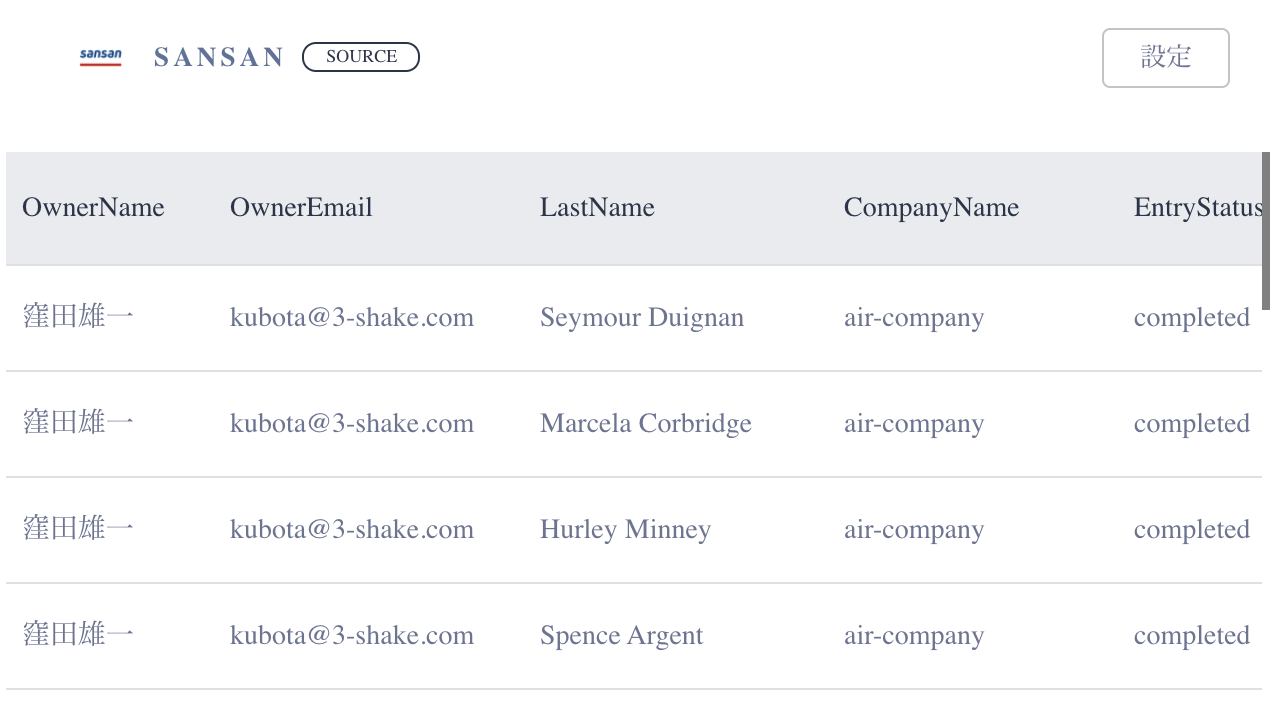Open the 設定 settings button
This screenshot has height=710, width=1270.
1165,58
